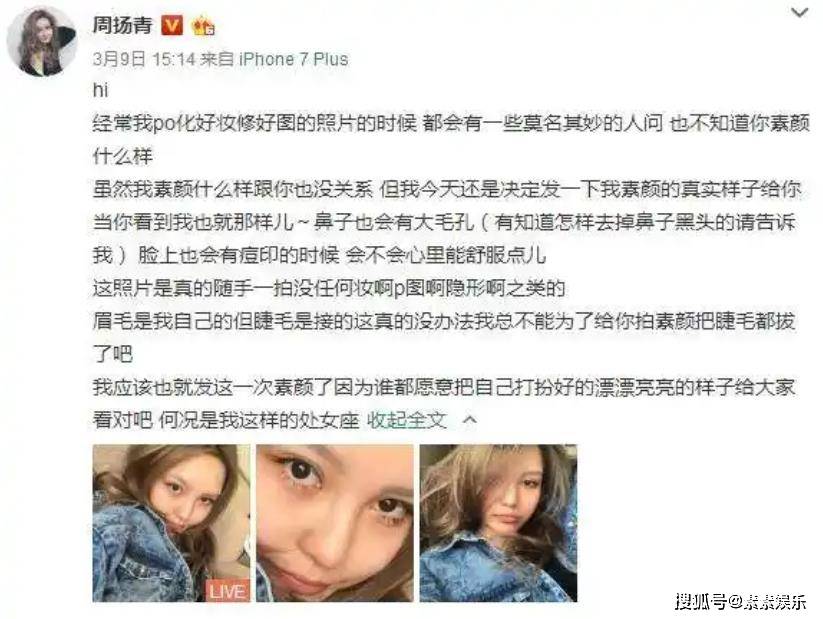823x619 pixels.
Task: Select the line starting 这照片是真的随手一拍
Action: pos(329,288)
